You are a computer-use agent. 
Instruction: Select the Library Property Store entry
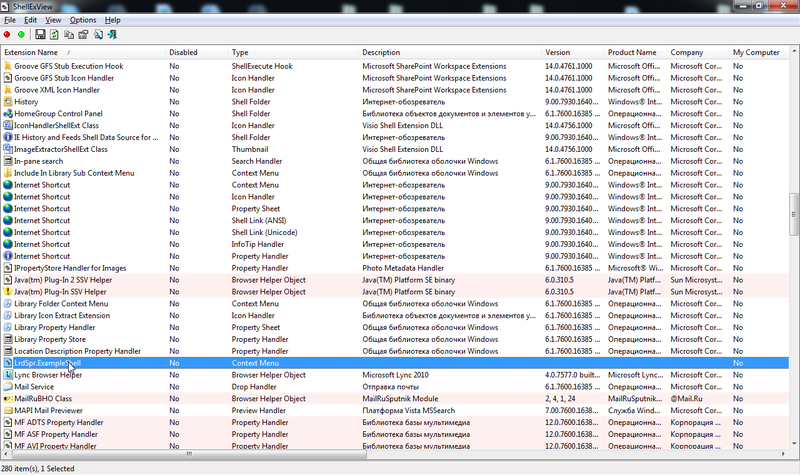(50, 339)
